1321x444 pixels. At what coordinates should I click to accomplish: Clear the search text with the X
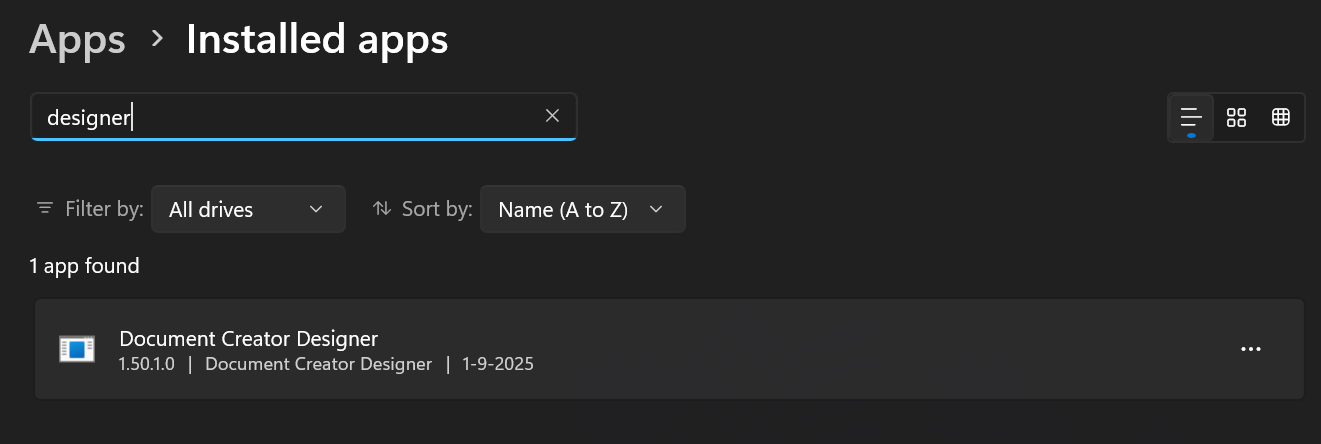(x=552, y=116)
